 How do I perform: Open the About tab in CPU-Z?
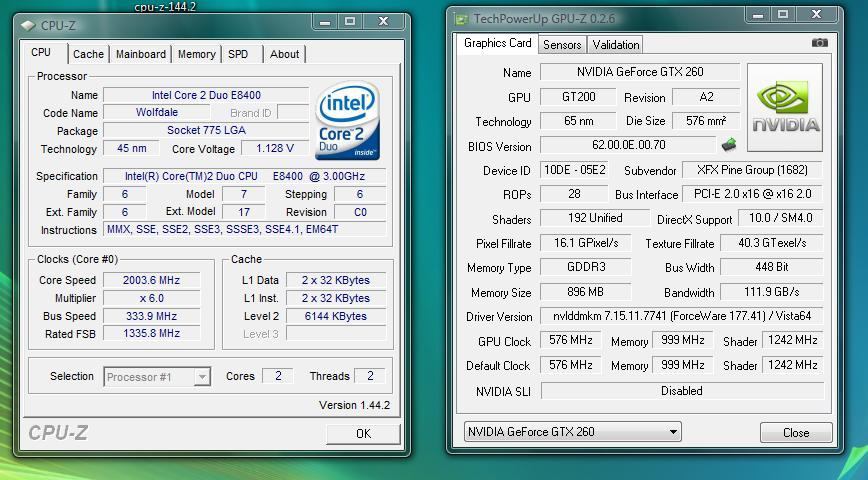[285, 54]
